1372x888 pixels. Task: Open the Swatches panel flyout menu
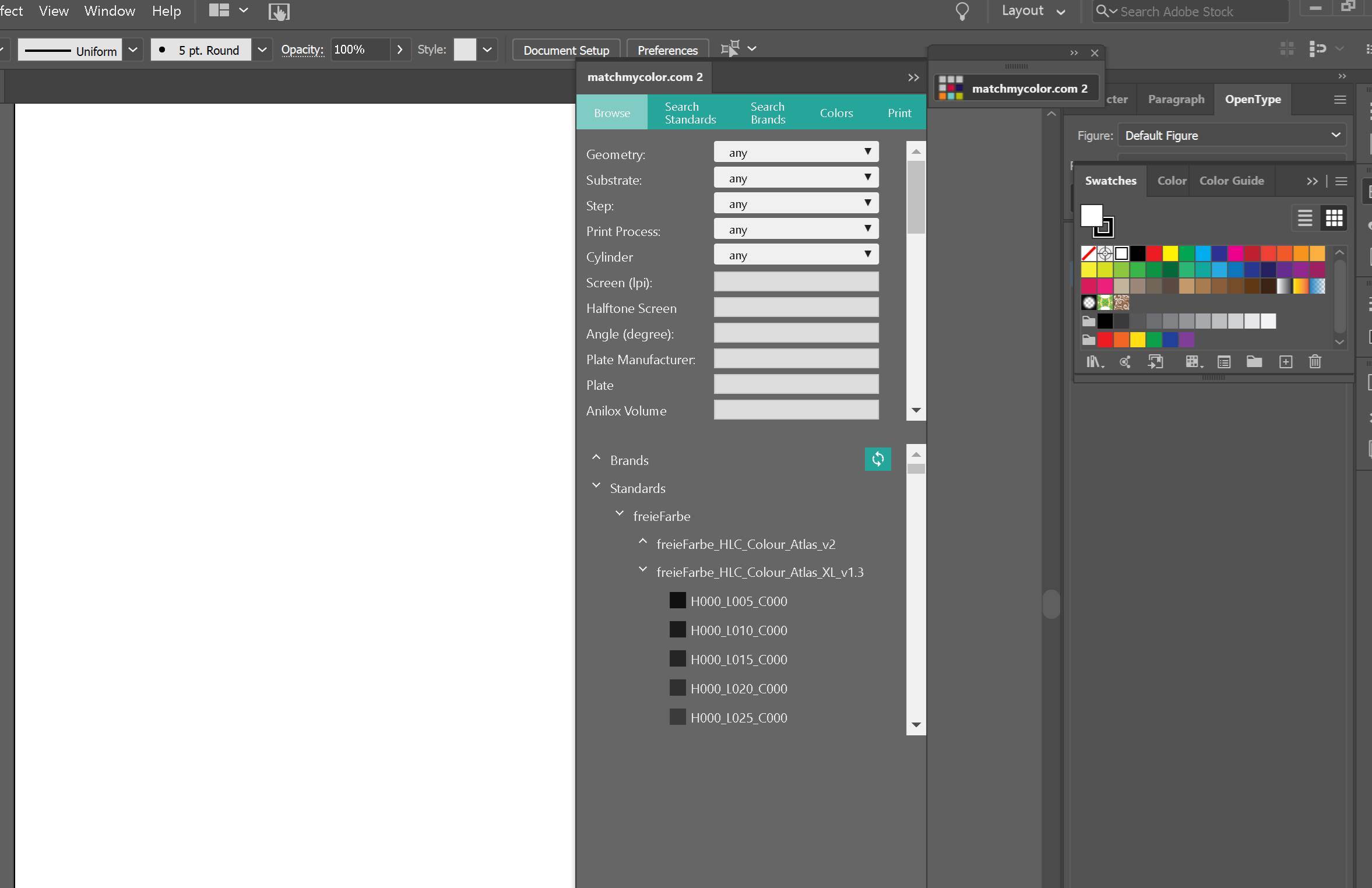[x=1341, y=181]
